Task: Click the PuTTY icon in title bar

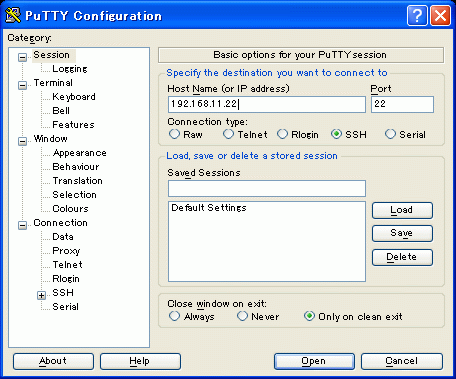Action: pyautogui.click(x=13, y=15)
